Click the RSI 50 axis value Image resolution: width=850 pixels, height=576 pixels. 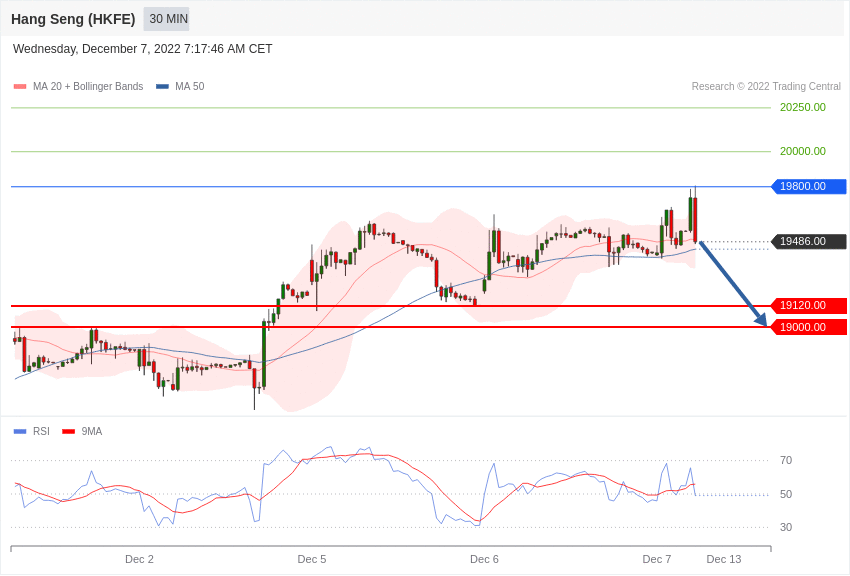pyautogui.click(x=786, y=494)
